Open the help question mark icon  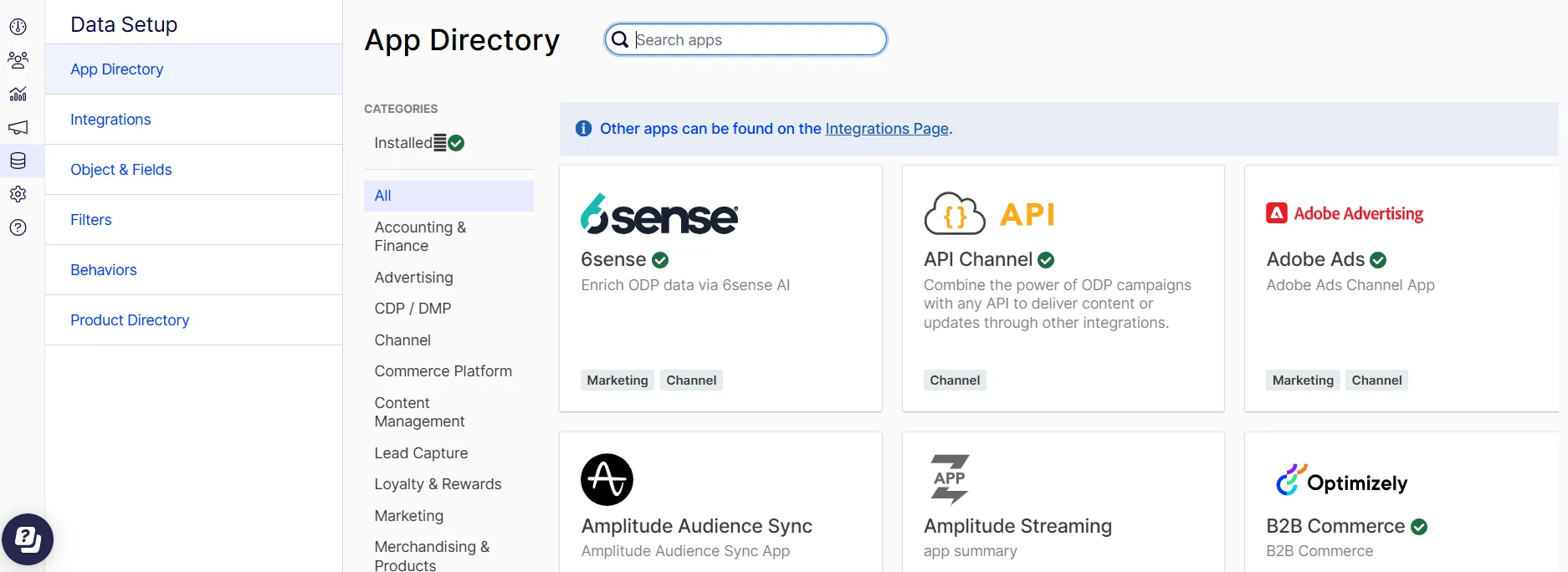coord(18,227)
